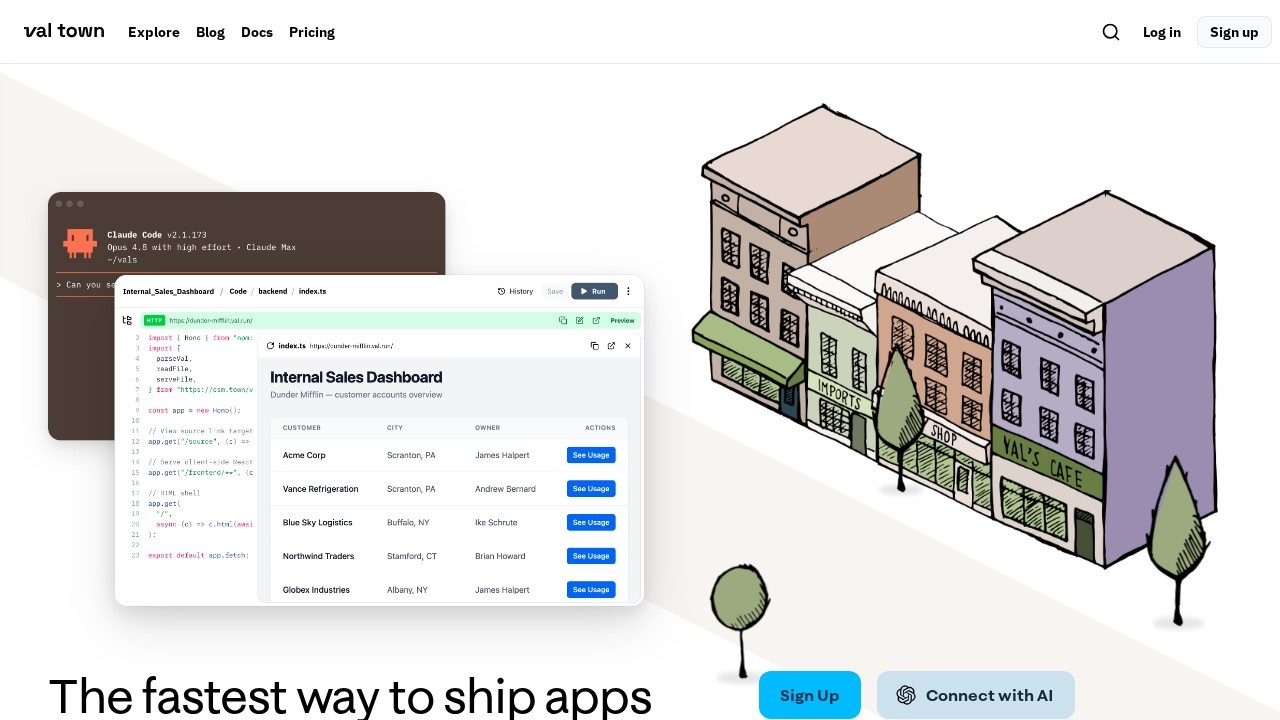
Task: Click Log in
Action: pyautogui.click(x=1162, y=32)
